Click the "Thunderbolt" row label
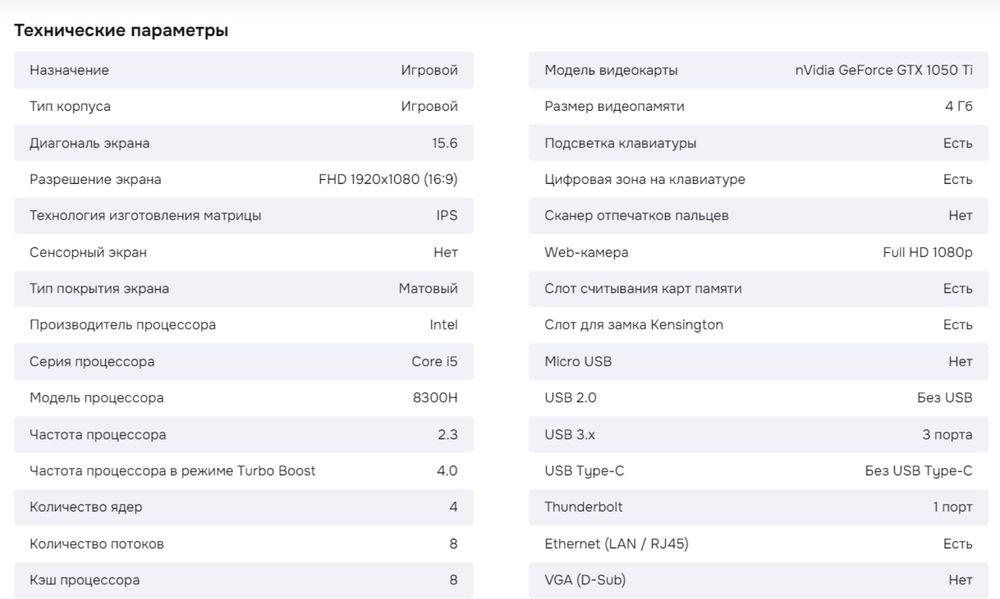The image size is (1000, 599). [583, 507]
